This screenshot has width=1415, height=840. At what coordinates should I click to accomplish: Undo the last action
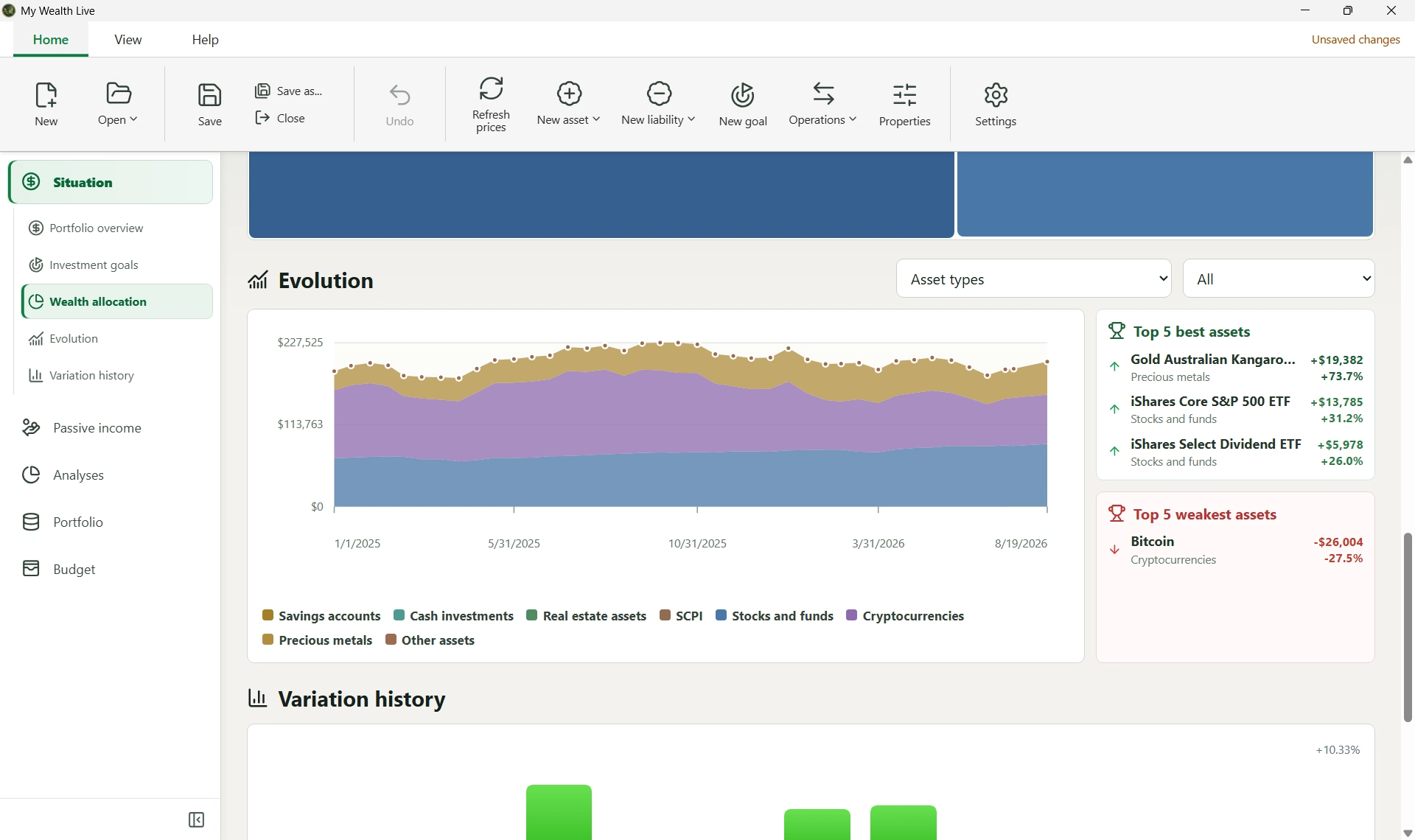click(400, 104)
